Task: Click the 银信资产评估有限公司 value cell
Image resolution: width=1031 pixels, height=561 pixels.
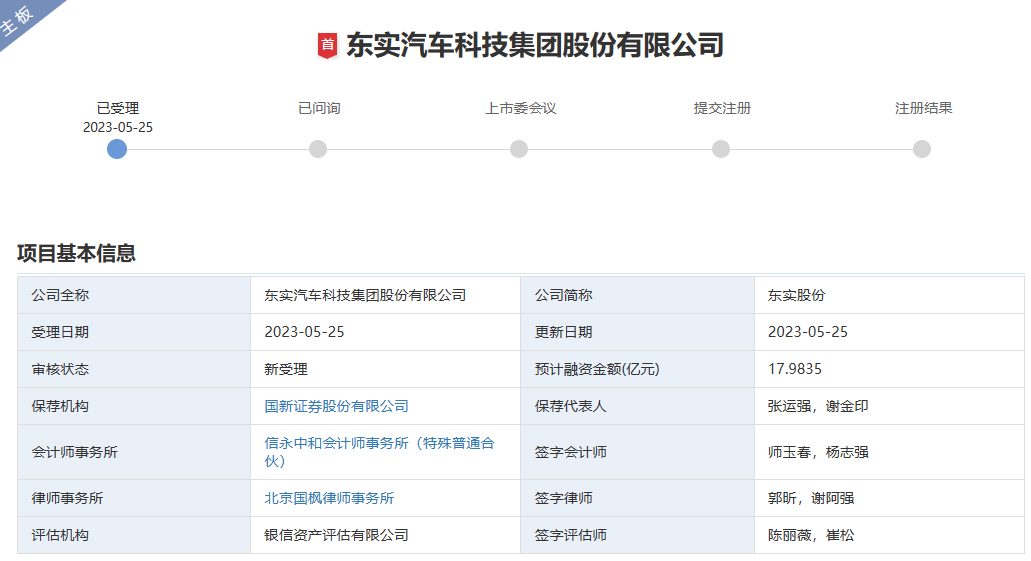Action: [385, 535]
